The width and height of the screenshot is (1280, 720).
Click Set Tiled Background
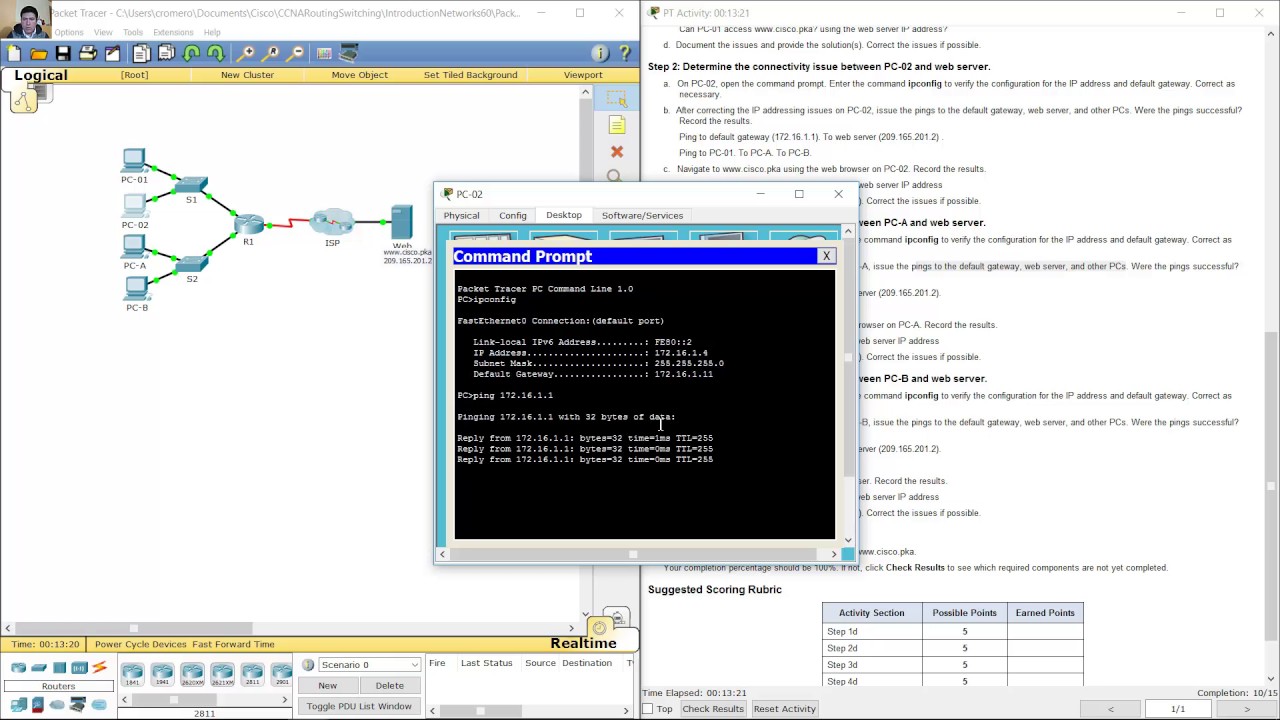(x=470, y=75)
